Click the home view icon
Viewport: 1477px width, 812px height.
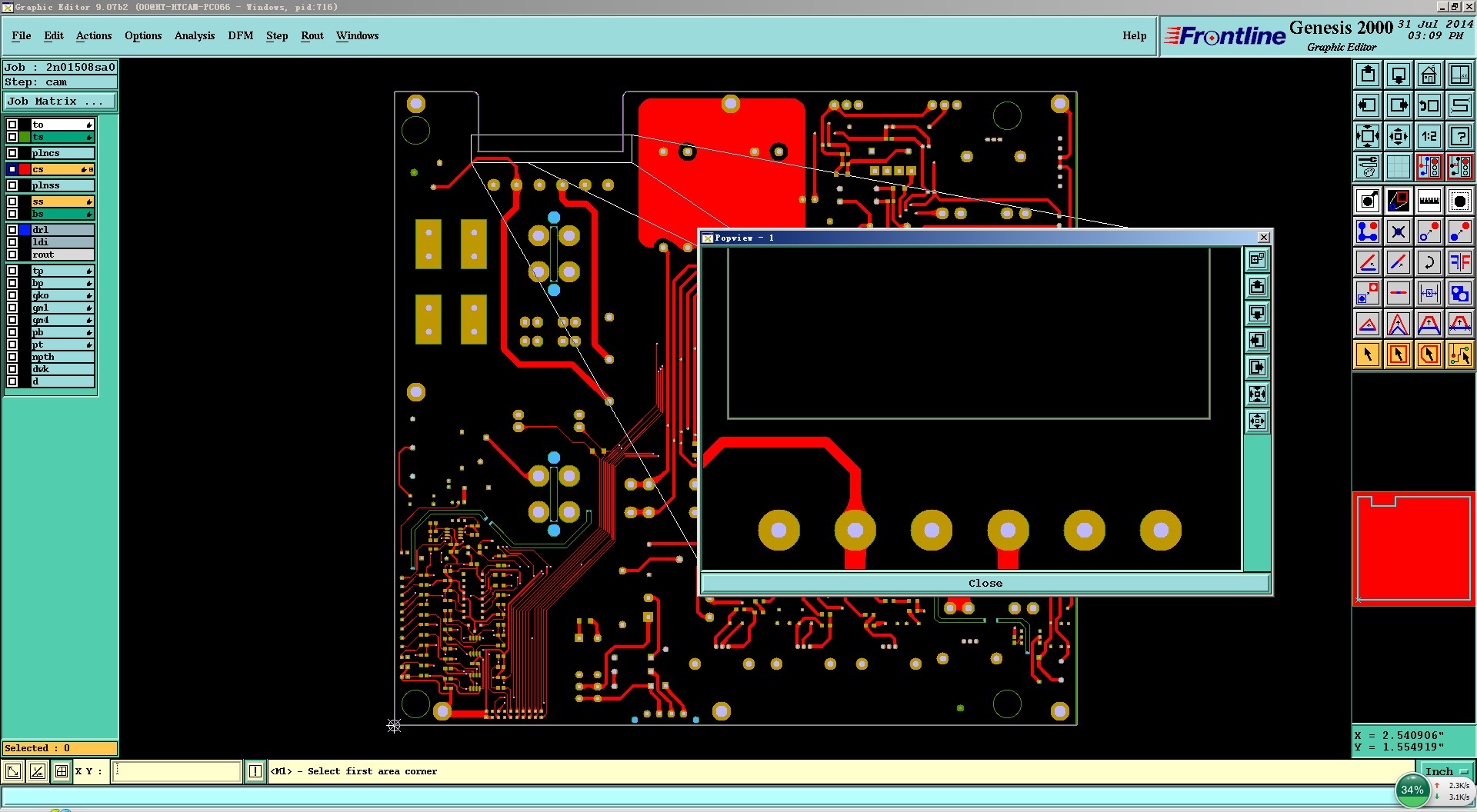1429,75
